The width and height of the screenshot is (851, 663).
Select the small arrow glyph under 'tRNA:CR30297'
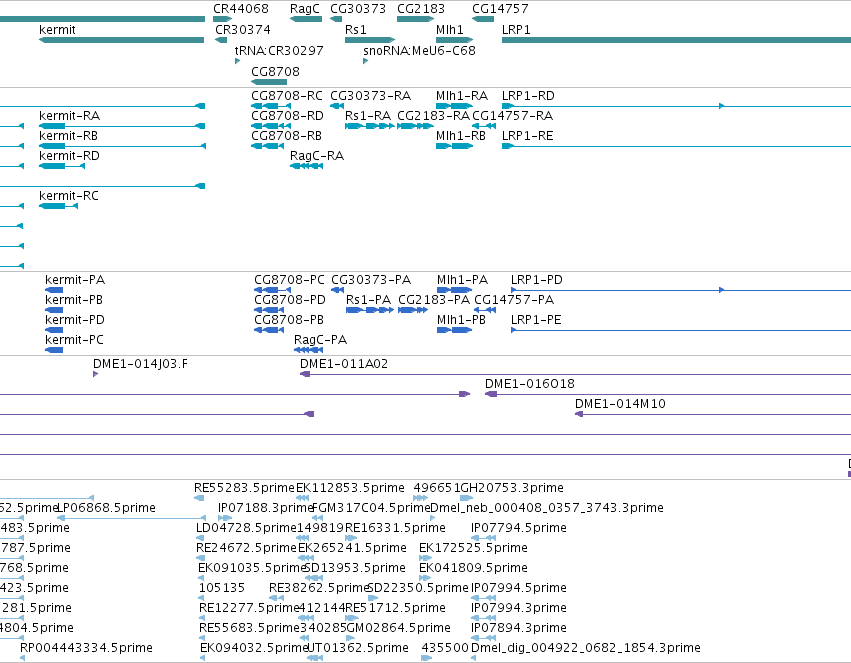237,61
